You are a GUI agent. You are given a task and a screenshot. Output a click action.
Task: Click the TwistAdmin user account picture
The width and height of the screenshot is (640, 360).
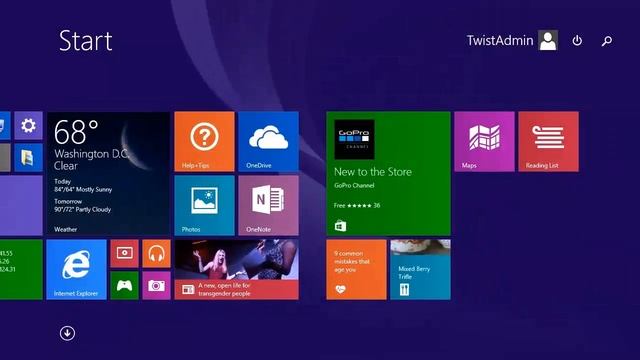click(x=548, y=40)
